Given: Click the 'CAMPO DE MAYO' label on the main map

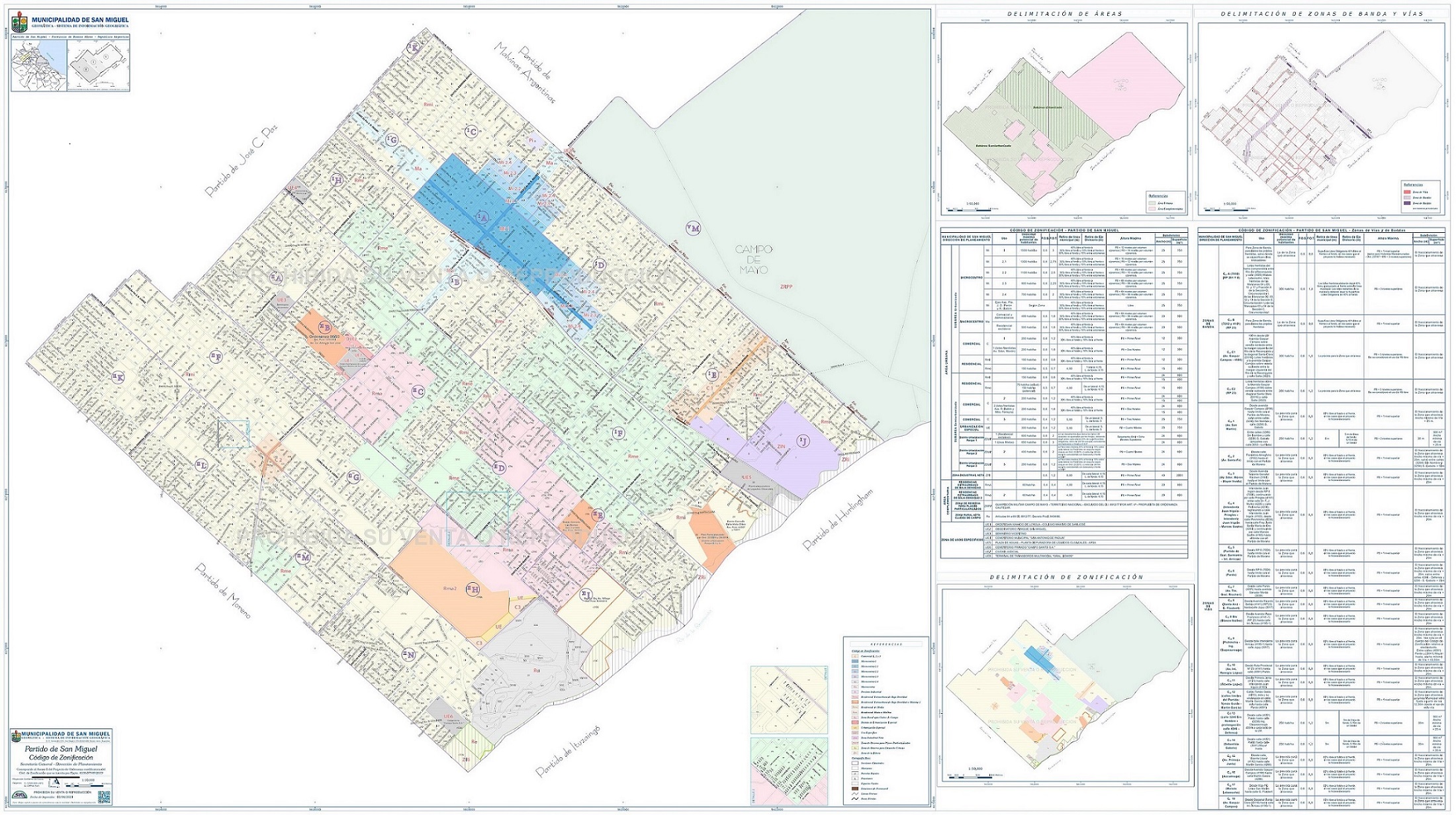Looking at the screenshot, I should [x=754, y=259].
